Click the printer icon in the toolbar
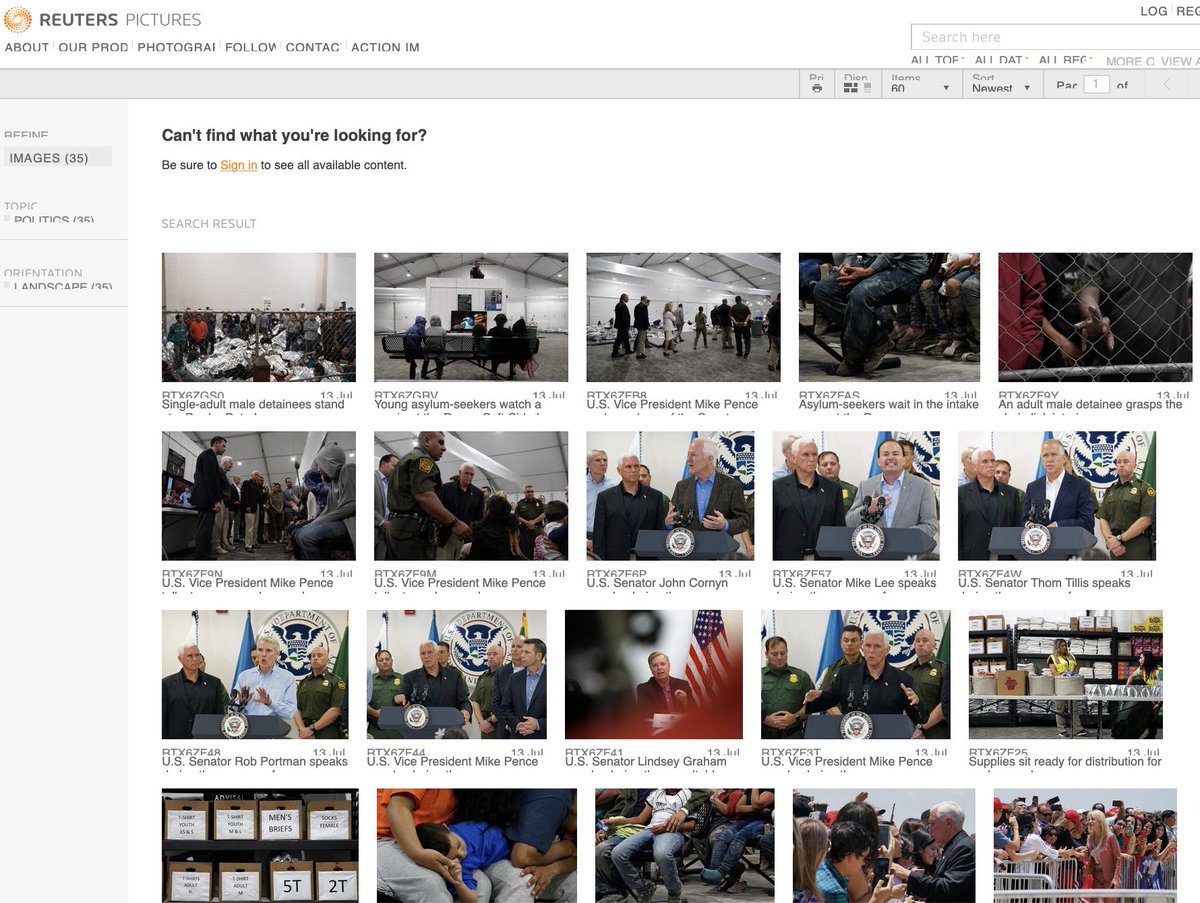1200x903 pixels. click(x=817, y=88)
